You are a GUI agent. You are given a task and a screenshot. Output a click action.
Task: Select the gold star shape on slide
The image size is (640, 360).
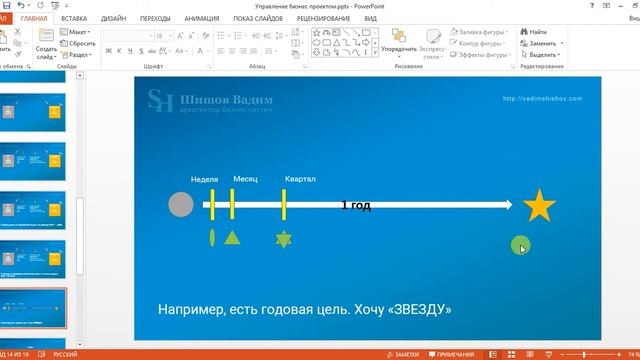pos(539,205)
